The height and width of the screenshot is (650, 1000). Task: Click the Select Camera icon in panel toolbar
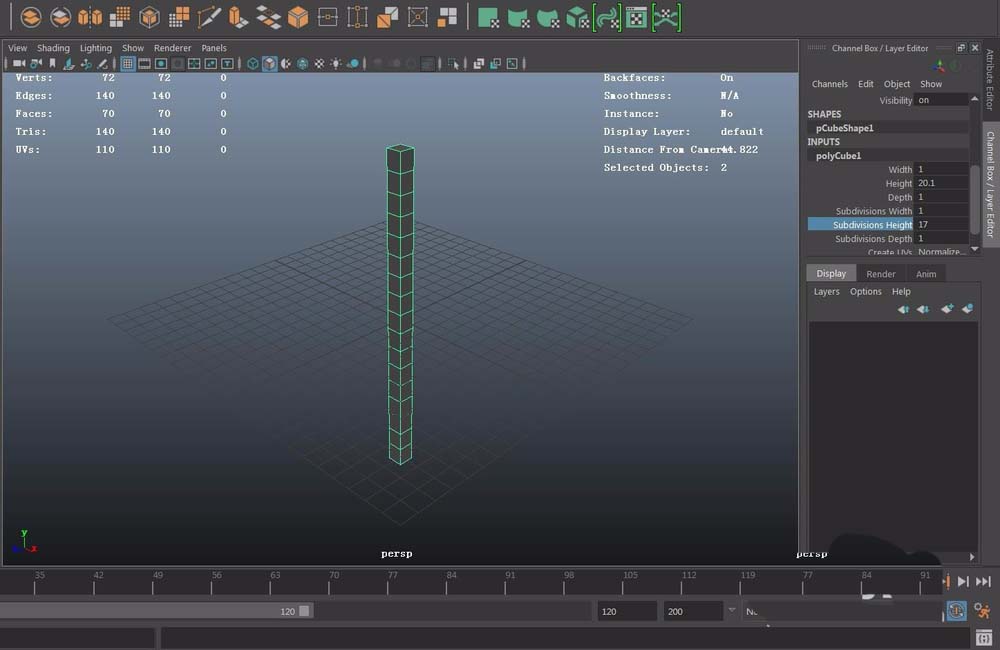(x=19, y=63)
